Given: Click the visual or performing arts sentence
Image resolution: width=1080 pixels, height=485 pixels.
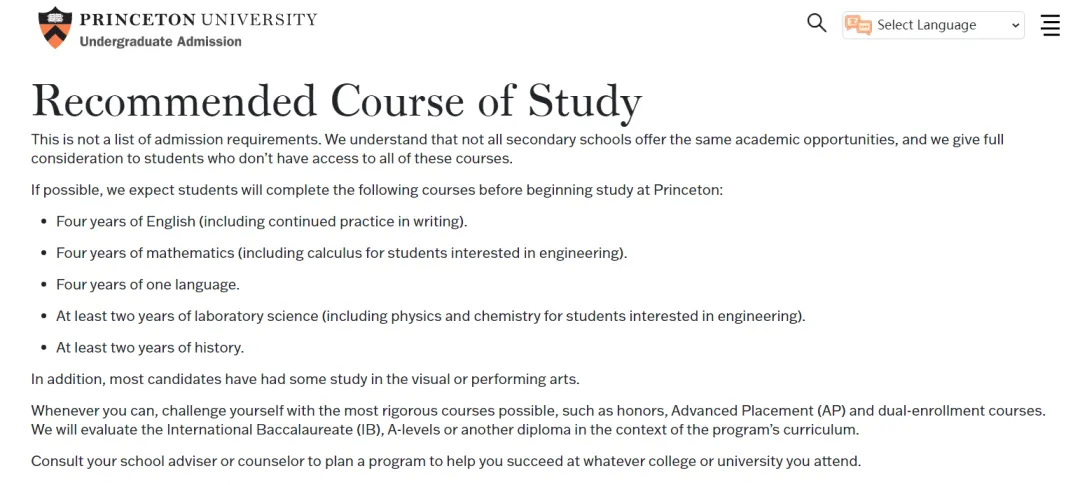Looking at the screenshot, I should point(305,379).
